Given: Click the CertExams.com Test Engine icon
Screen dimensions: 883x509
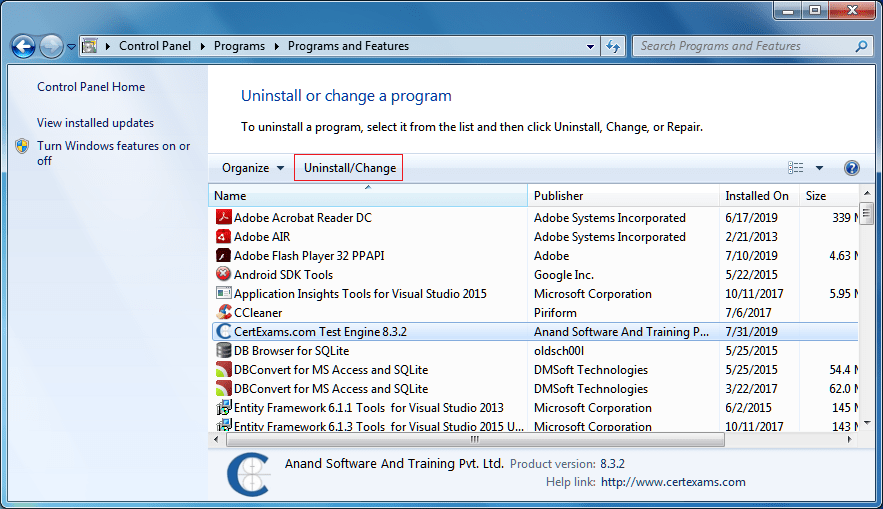Looking at the screenshot, I should pos(224,331).
